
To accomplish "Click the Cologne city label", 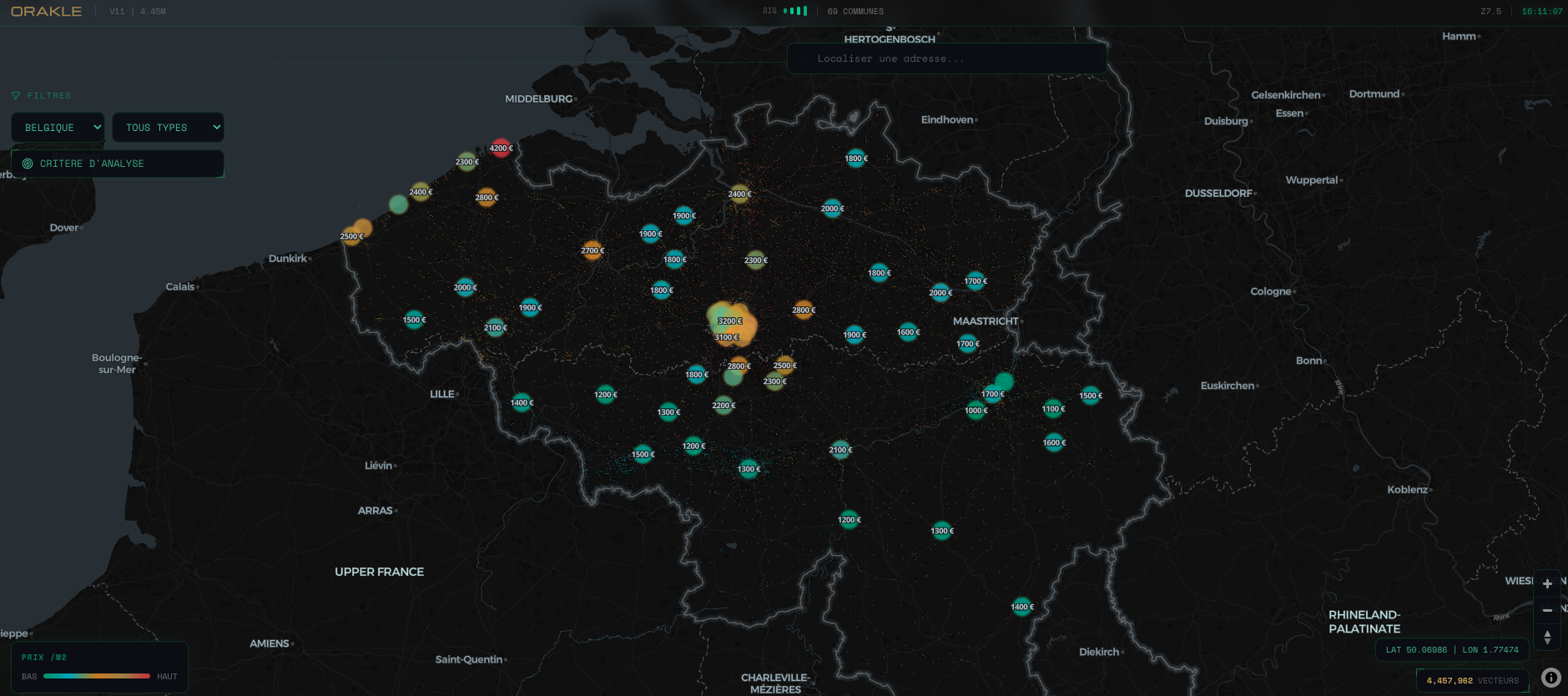I will (x=1270, y=291).
